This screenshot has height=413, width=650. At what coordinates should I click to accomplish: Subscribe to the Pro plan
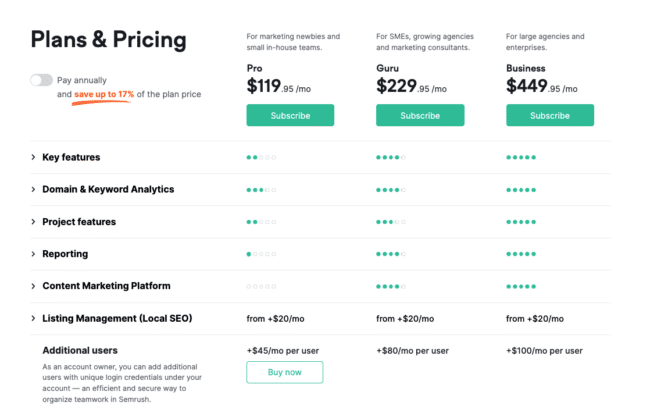coord(290,115)
